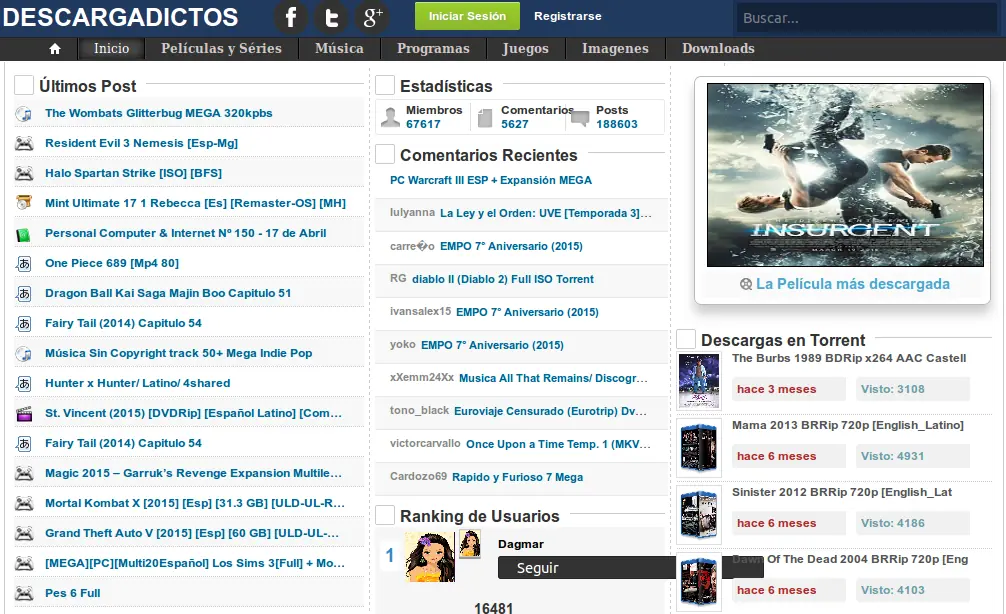
Task: Click the Iniciar Sesión button
Action: pyautogui.click(x=467, y=16)
